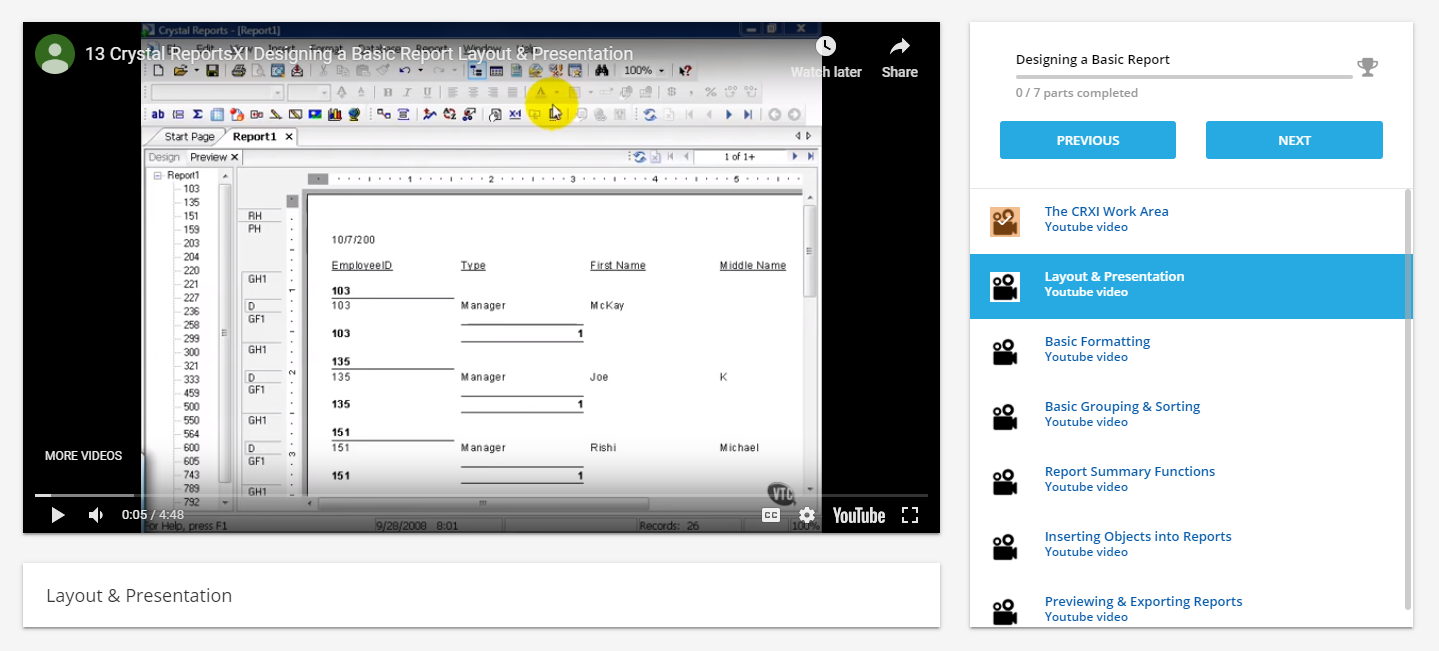
Task: Click the camera icon next to 'Basic Grouping & Sorting'
Action: [1005, 417]
